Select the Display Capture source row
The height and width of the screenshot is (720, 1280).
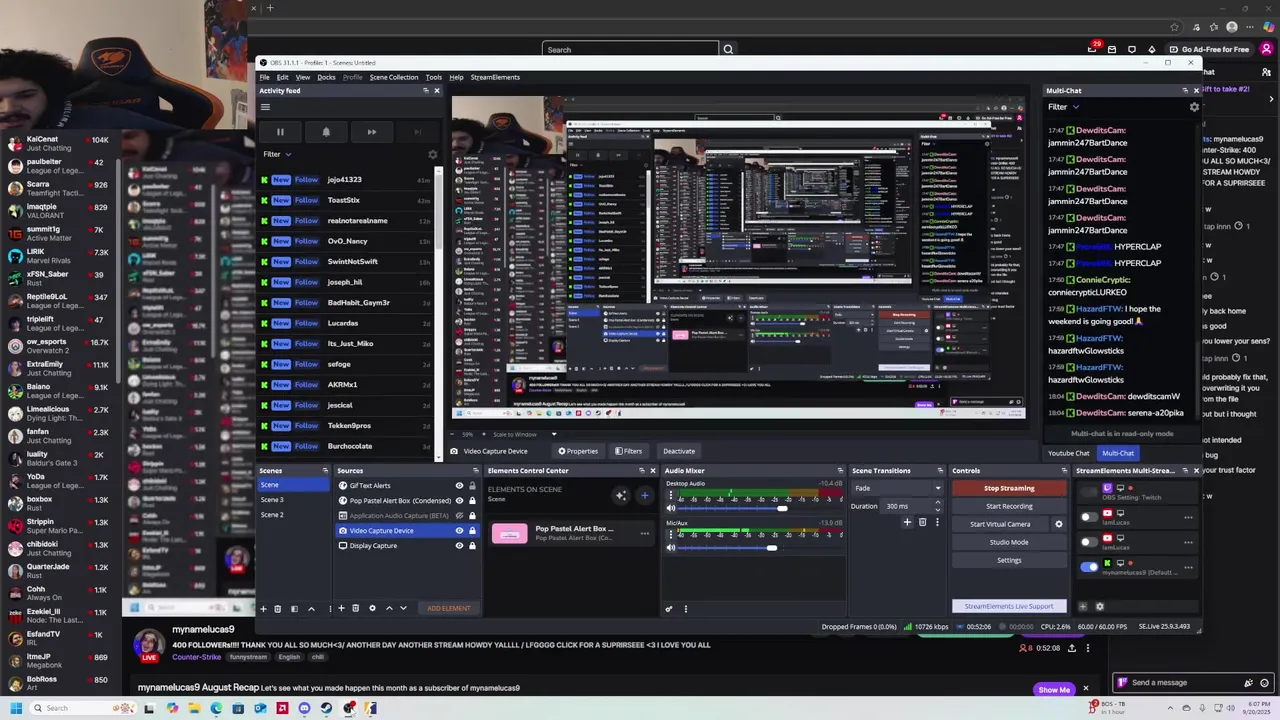[407, 546]
